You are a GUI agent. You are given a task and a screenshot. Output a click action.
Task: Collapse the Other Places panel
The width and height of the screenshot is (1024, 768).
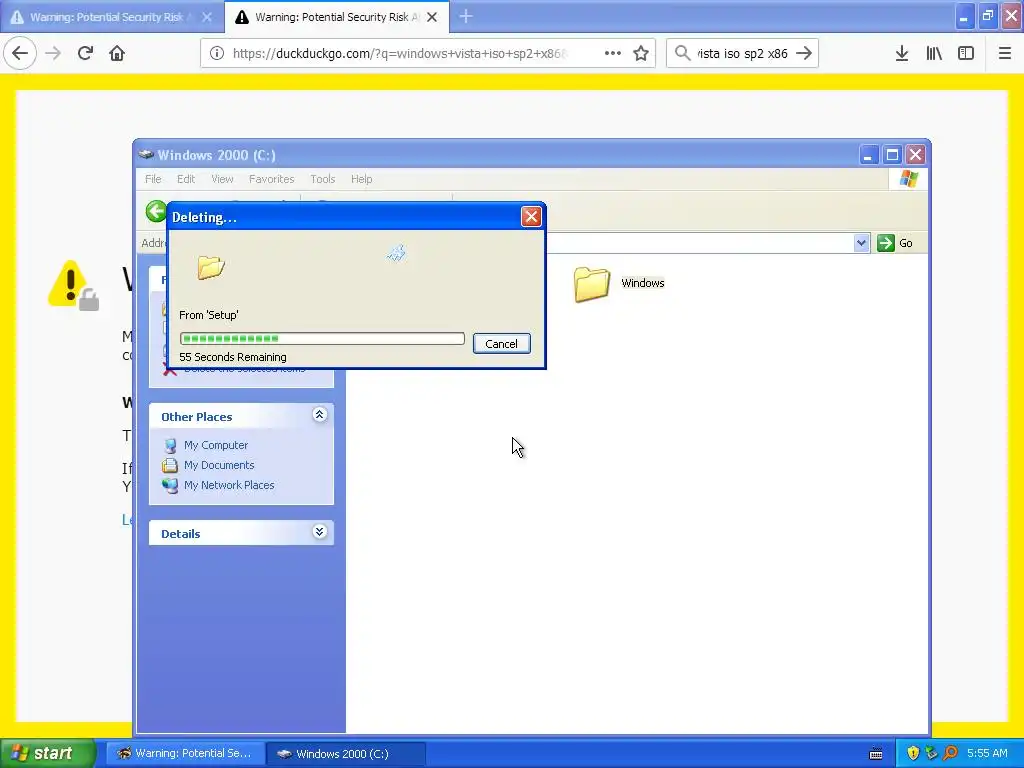click(319, 415)
